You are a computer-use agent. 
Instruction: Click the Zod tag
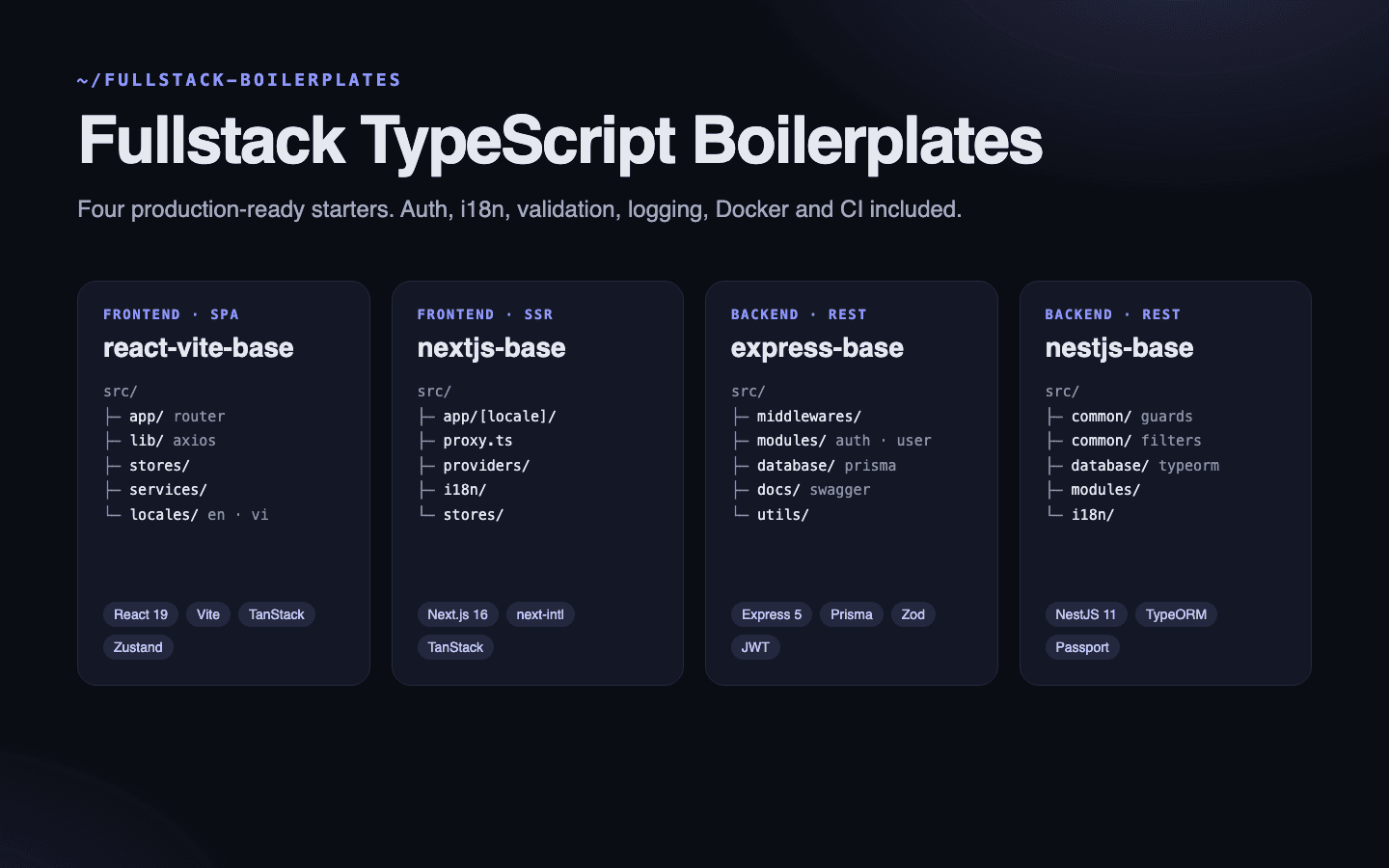click(913, 614)
